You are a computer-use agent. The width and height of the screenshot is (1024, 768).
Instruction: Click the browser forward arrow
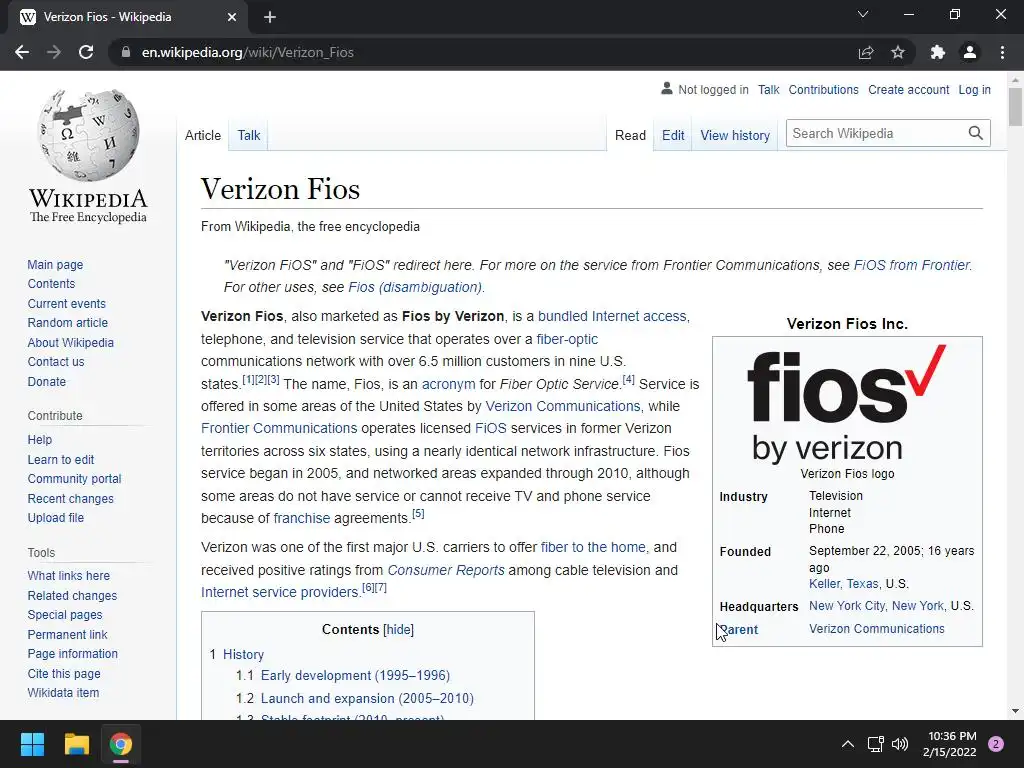tap(54, 52)
